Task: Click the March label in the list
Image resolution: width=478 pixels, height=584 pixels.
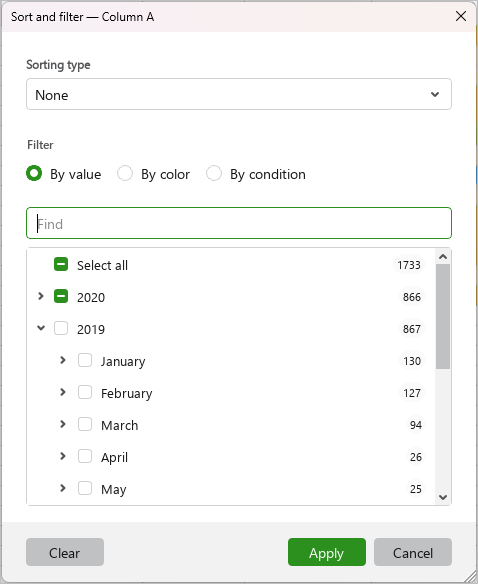Action: [x=120, y=425]
